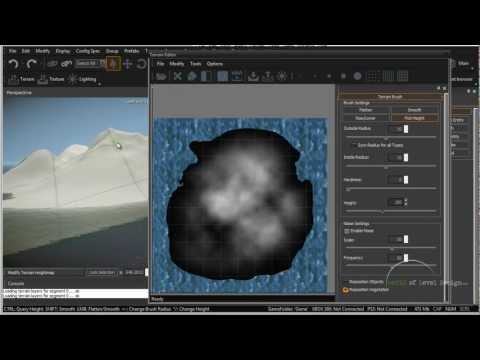Click the Redo arrow icon
480x360 pixels.
pyautogui.click(x=32, y=64)
